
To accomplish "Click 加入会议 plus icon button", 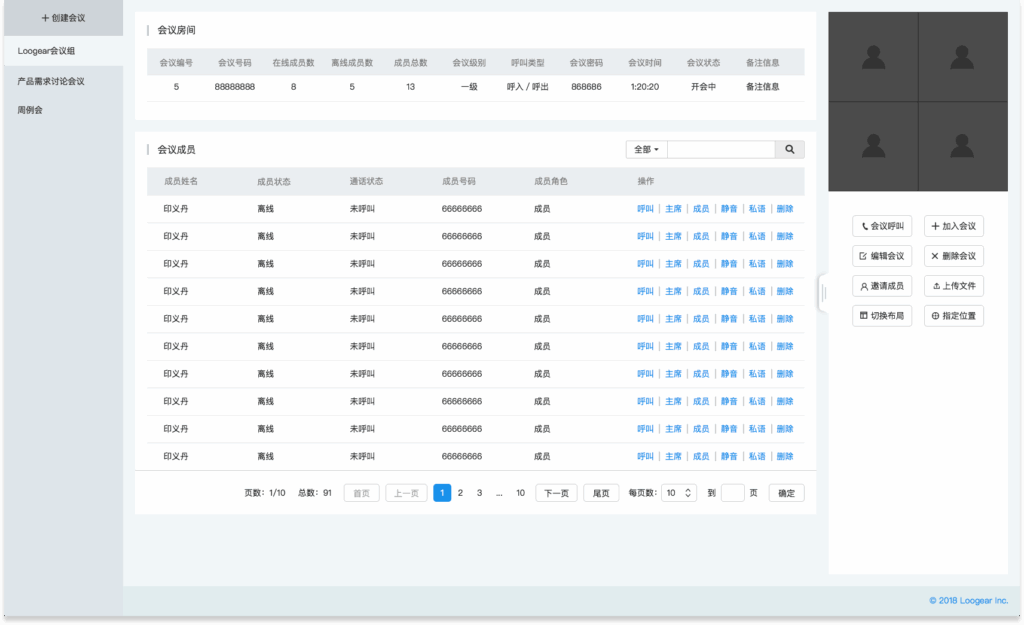I will [x=953, y=227].
